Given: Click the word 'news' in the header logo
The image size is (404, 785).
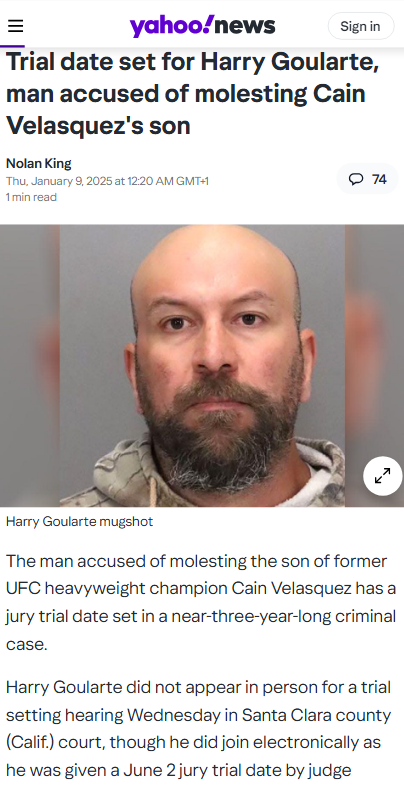Looking at the screenshot, I should tap(245, 26).
